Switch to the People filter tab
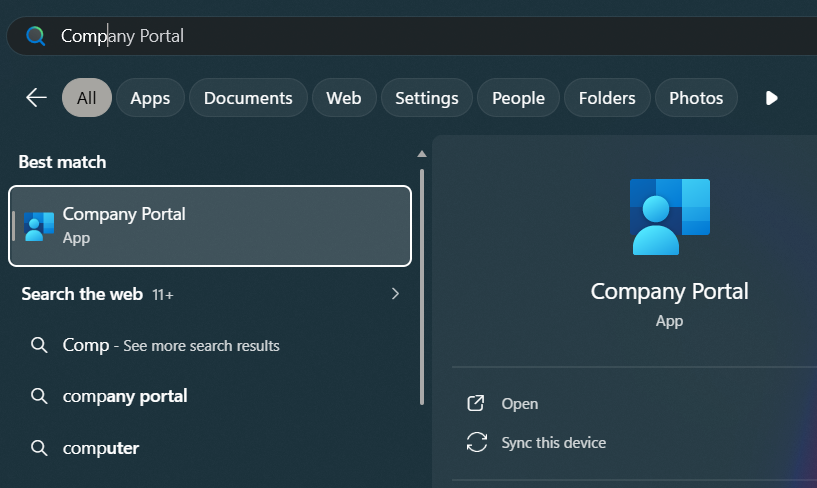 pyautogui.click(x=518, y=98)
